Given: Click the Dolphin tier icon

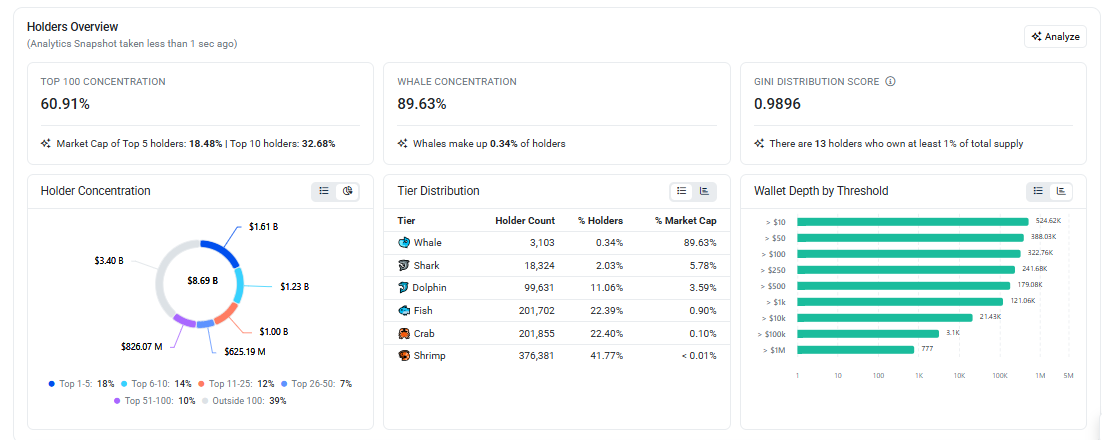Looking at the screenshot, I should pos(403,287).
